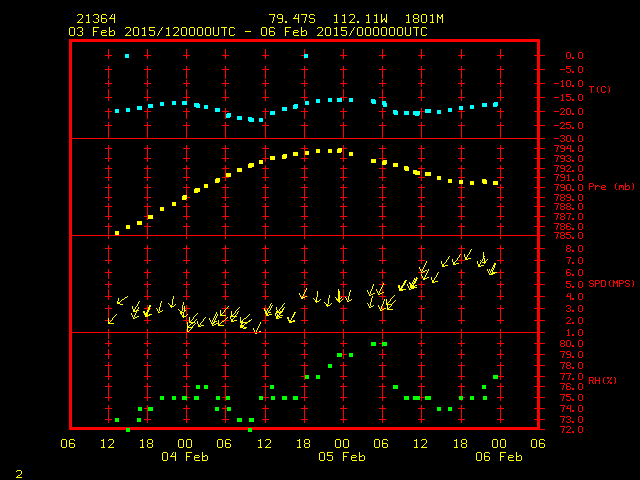Click the 05 Feb date marker

click(x=342, y=456)
